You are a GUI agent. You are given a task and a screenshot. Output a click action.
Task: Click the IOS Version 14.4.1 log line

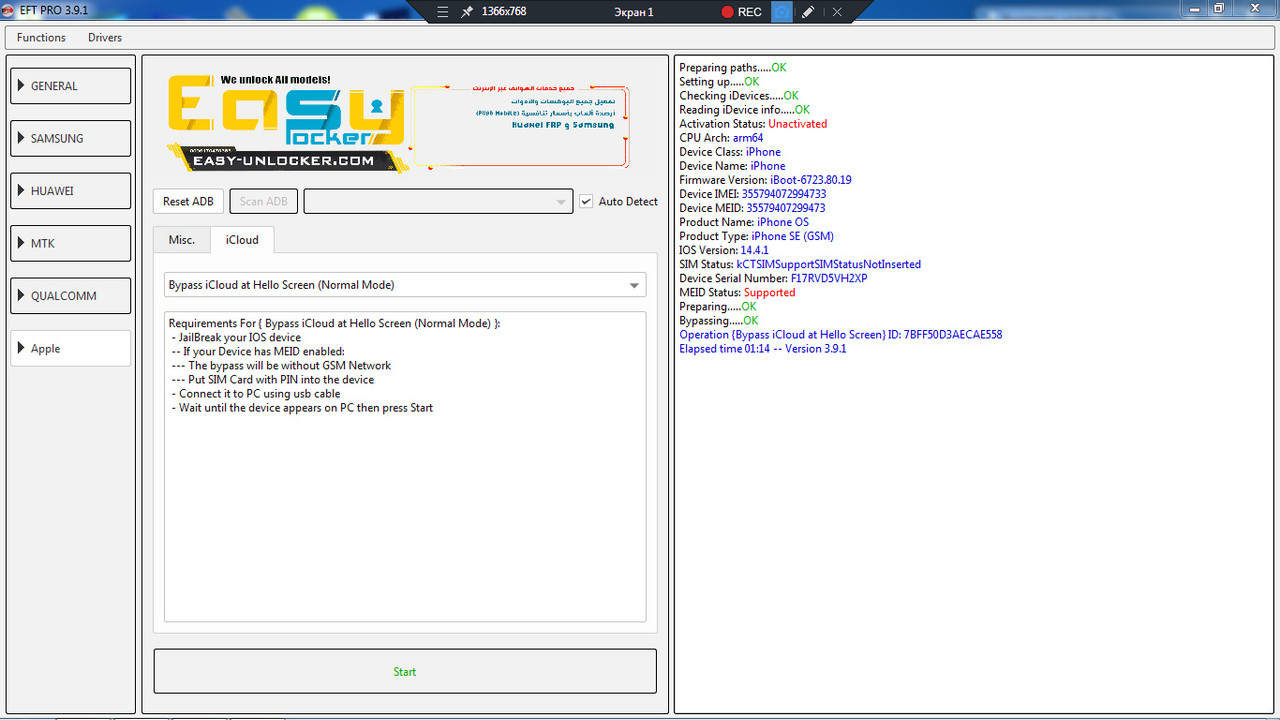(x=724, y=250)
